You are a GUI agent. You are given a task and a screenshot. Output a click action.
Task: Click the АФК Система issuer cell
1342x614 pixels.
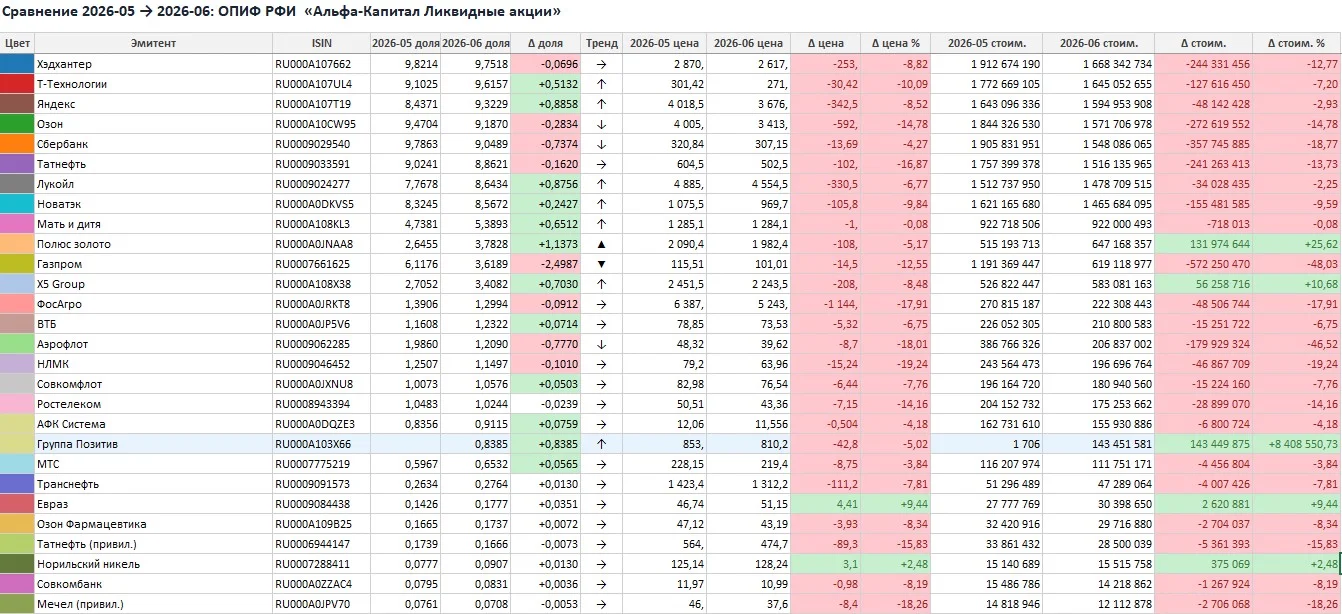pyautogui.click(x=153, y=424)
